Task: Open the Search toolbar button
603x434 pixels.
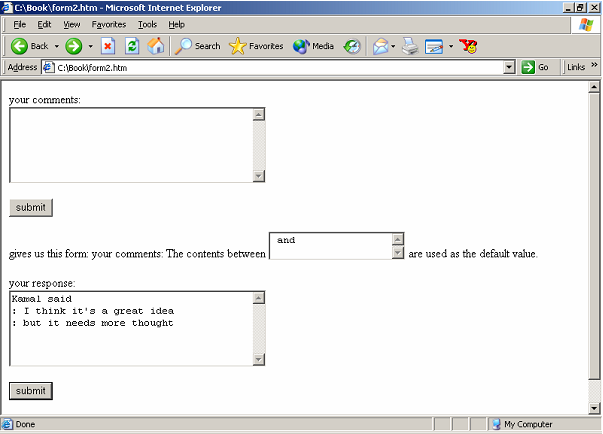Action: coord(197,46)
